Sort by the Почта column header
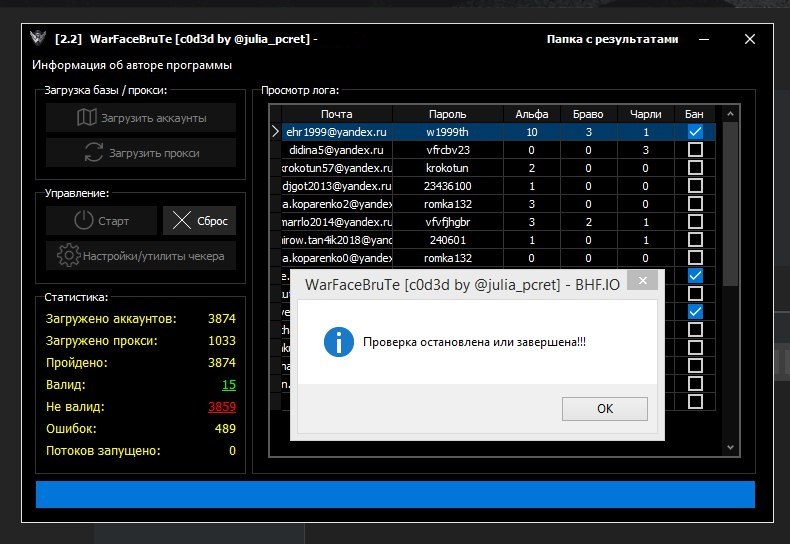The image size is (790, 544). [x=337, y=114]
